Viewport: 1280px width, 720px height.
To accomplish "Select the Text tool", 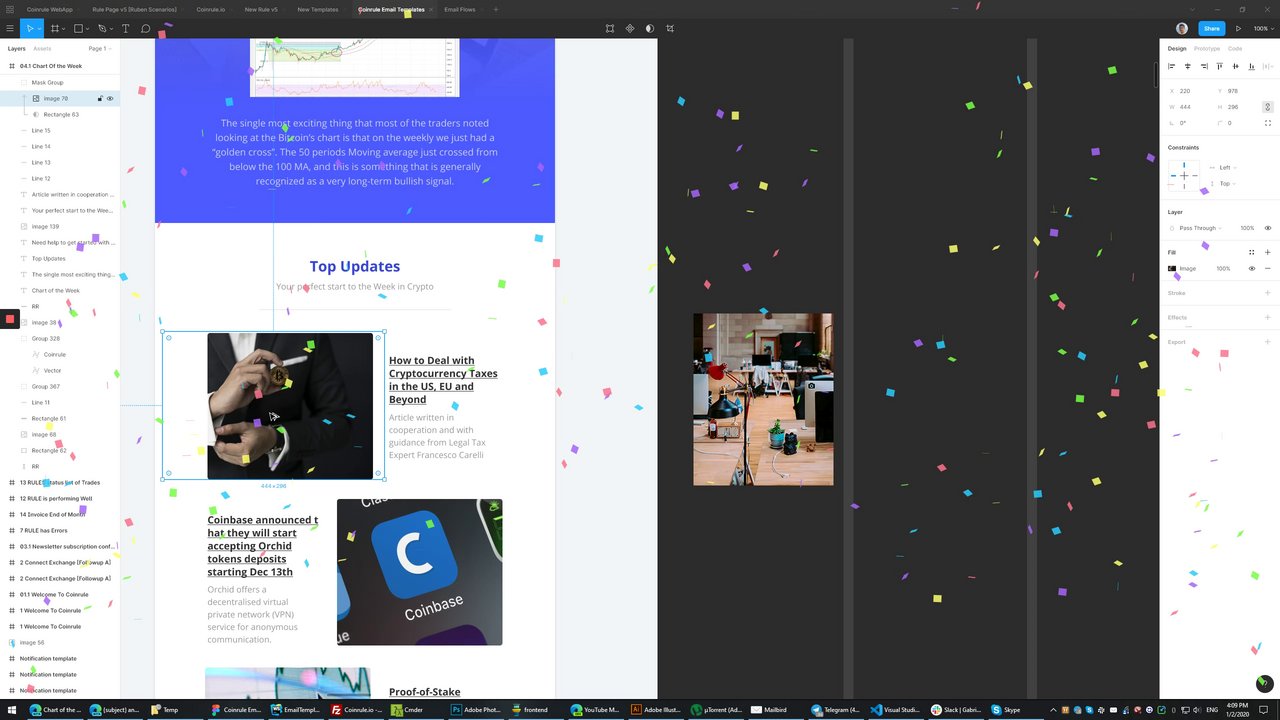I will click(x=125, y=28).
